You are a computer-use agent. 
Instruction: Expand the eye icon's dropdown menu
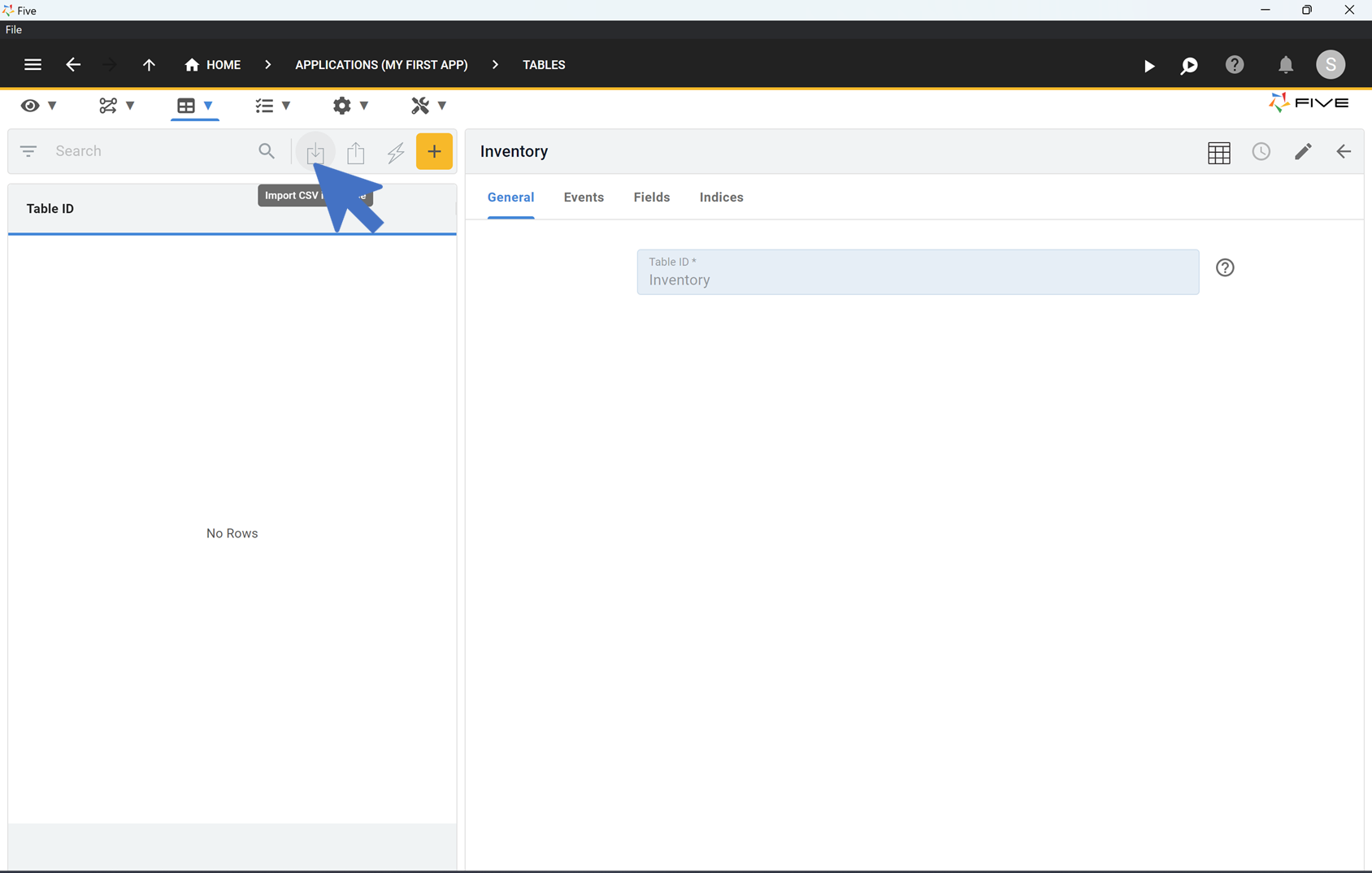[x=51, y=105]
